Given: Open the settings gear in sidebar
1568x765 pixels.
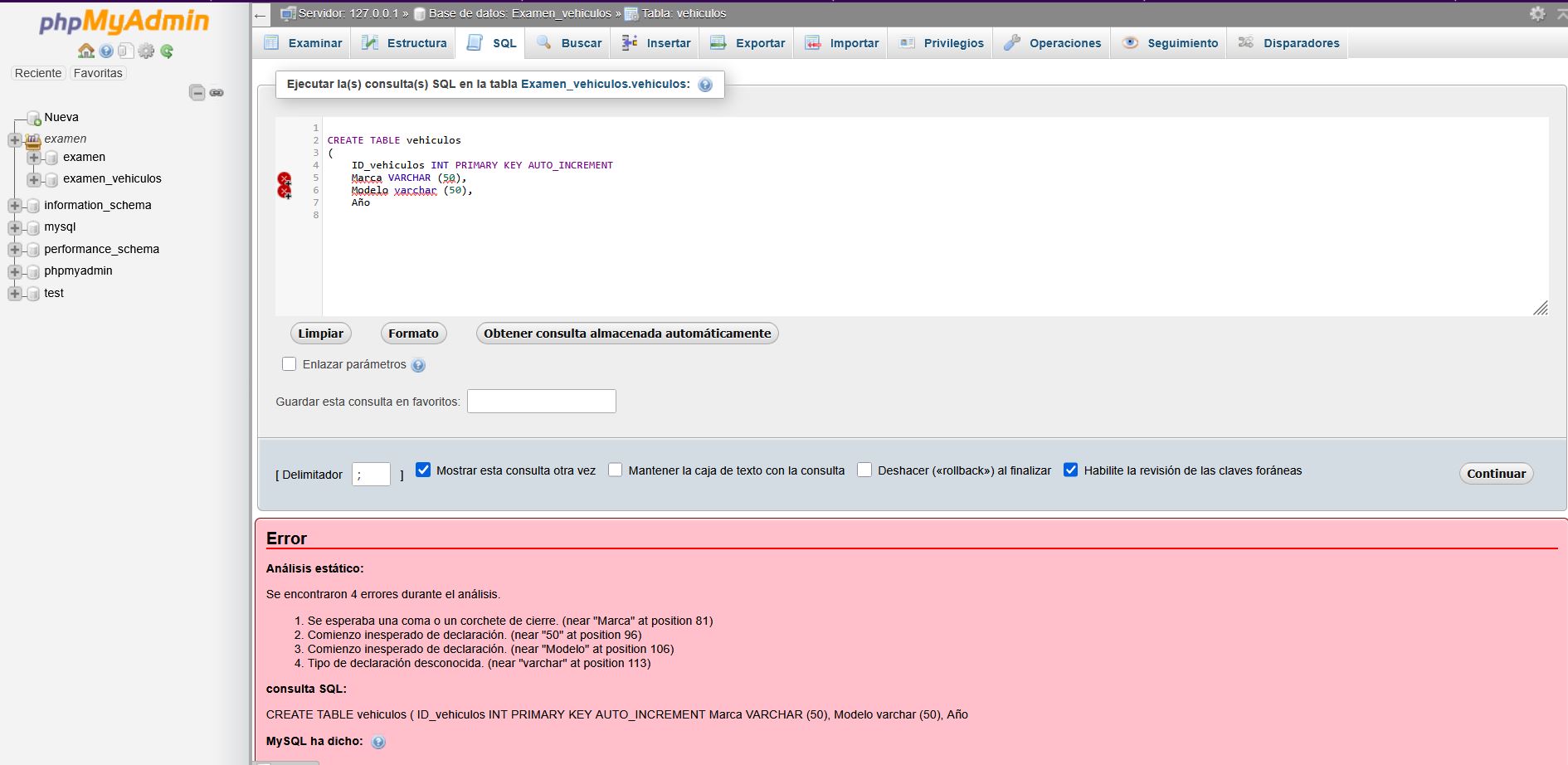Looking at the screenshot, I should [146, 51].
